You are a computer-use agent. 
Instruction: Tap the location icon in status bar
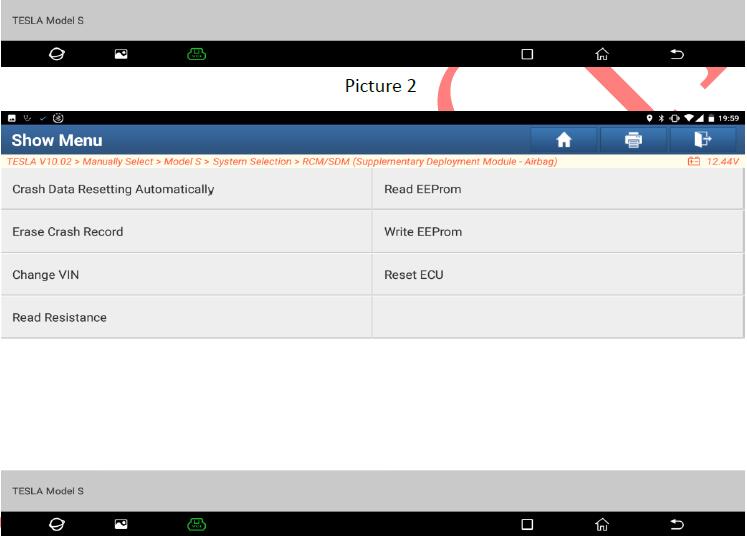pyautogui.click(x=649, y=118)
